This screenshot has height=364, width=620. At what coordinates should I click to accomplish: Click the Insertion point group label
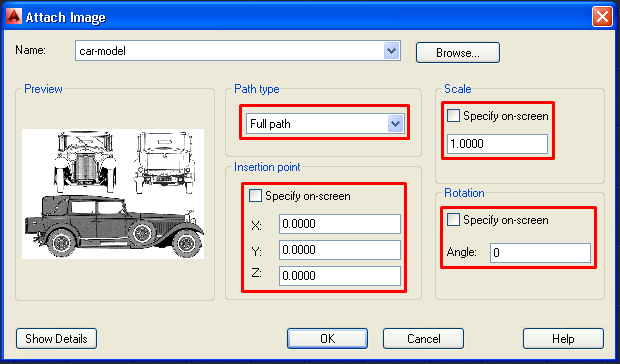[x=267, y=167]
